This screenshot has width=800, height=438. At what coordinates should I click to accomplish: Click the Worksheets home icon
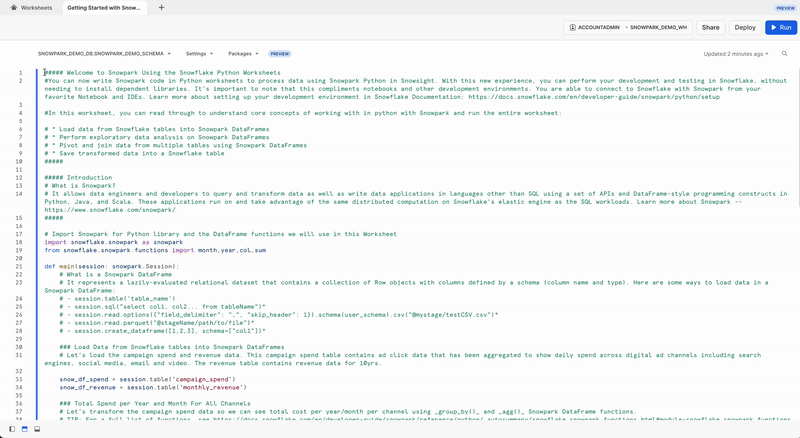(14, 7)
